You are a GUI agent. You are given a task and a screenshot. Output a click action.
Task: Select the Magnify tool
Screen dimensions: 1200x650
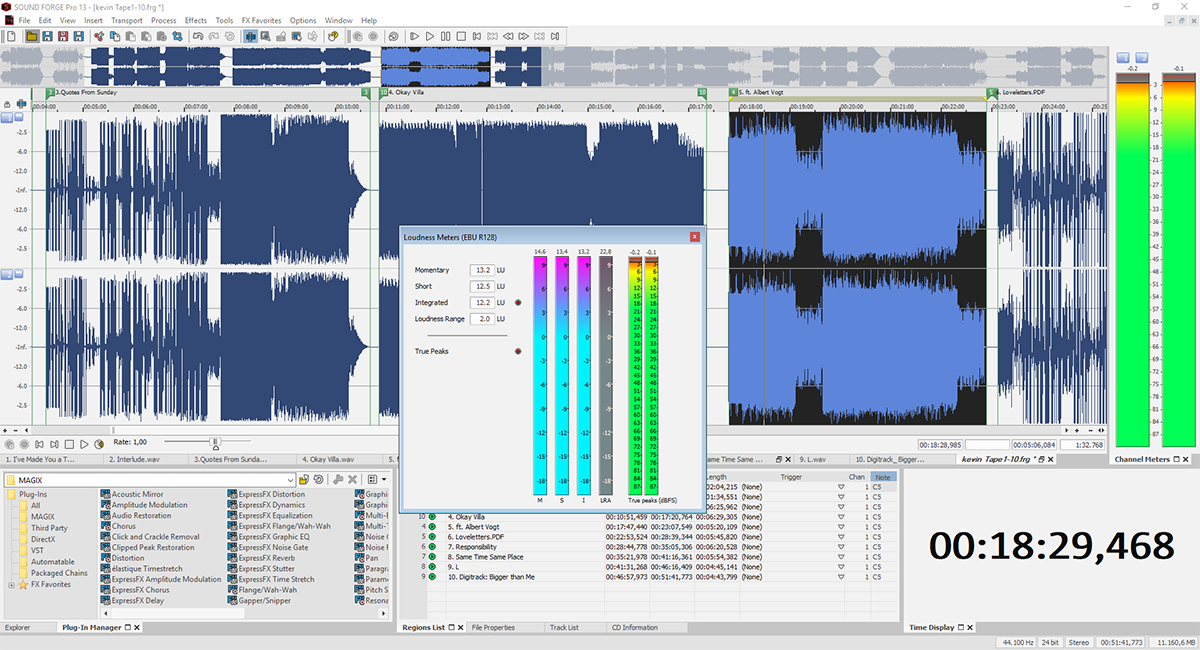(266, 36)
